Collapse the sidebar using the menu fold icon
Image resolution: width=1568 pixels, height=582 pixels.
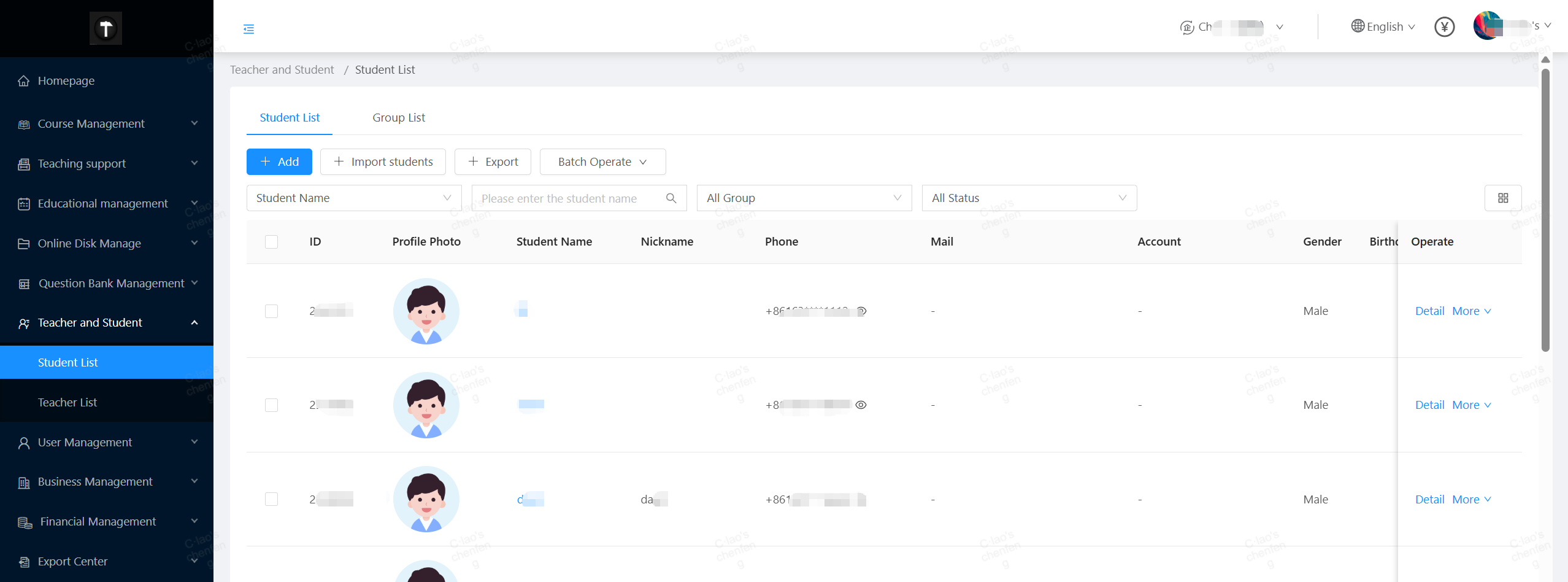[x=248, y=29]
